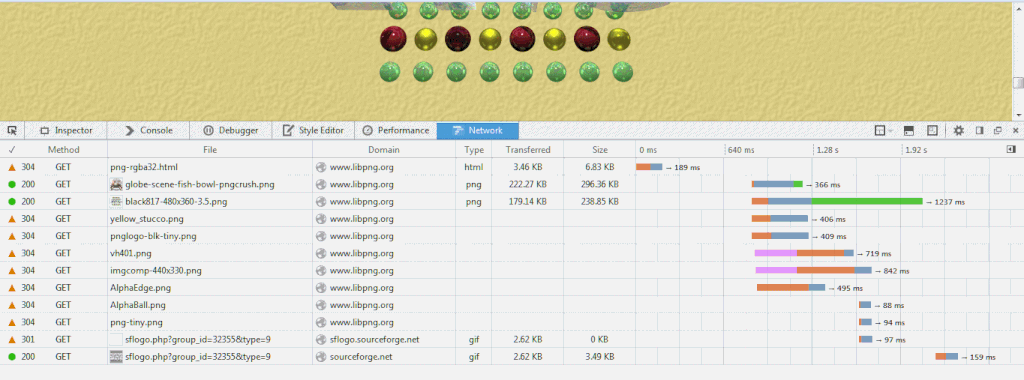Image resolution: width=1024 pixels, height=380 pixels.
Task: Sort requests by File column header
Action: pyautogui.click(x=210, y=150)
